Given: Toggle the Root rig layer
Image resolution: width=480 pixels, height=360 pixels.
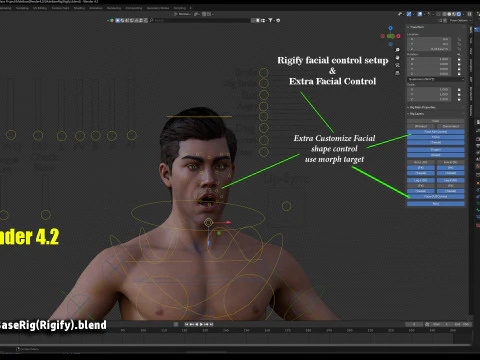Looking at the screenshot, I should (x=435, y=204).
